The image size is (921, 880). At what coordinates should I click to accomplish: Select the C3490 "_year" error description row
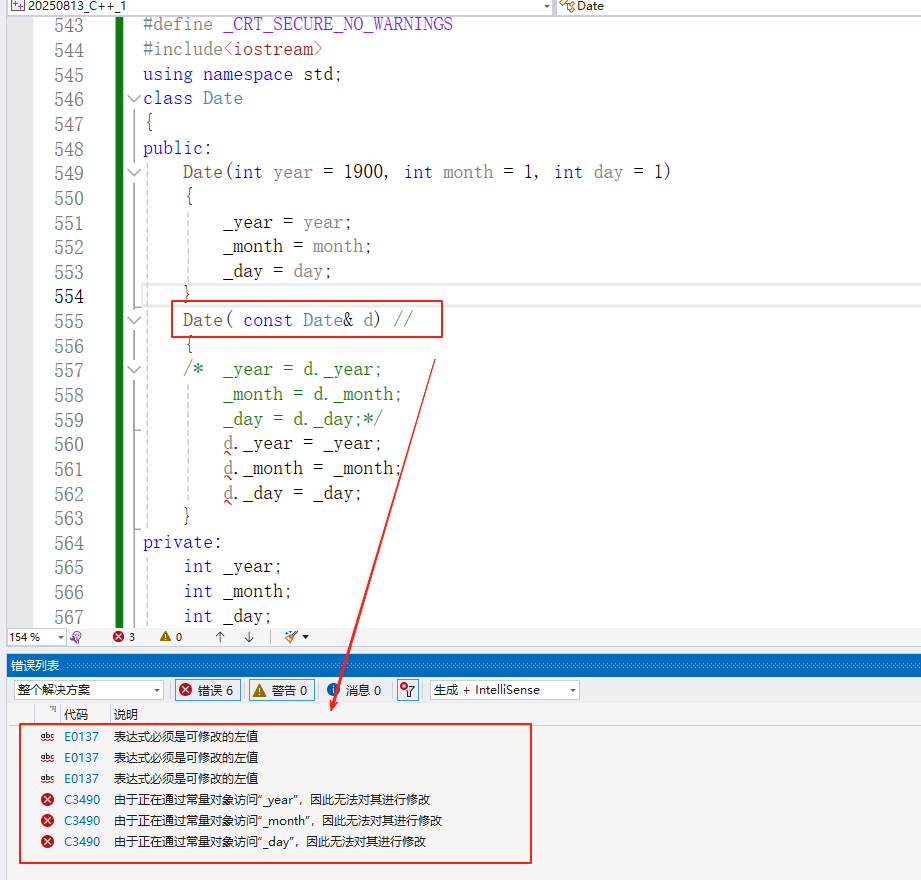272,800
